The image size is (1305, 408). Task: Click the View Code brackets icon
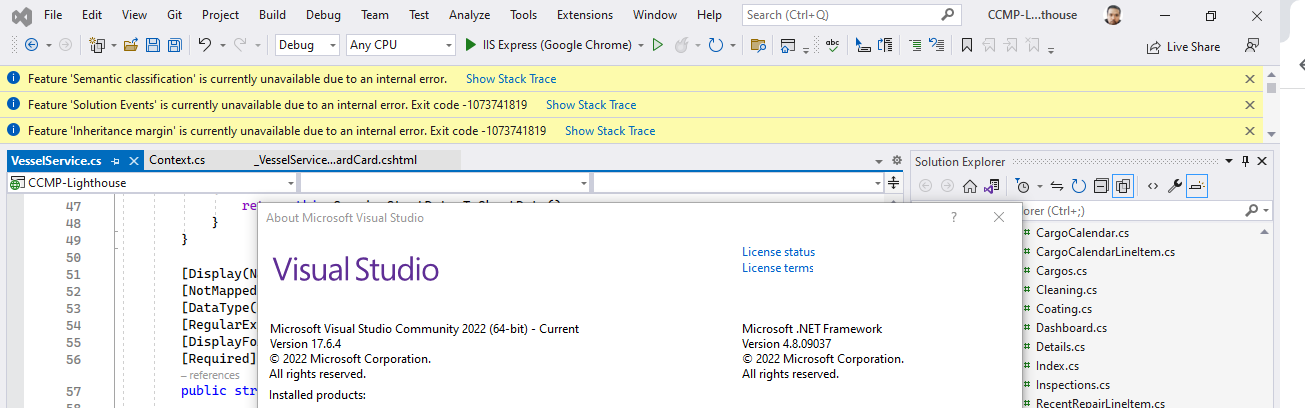(1152, 186)
